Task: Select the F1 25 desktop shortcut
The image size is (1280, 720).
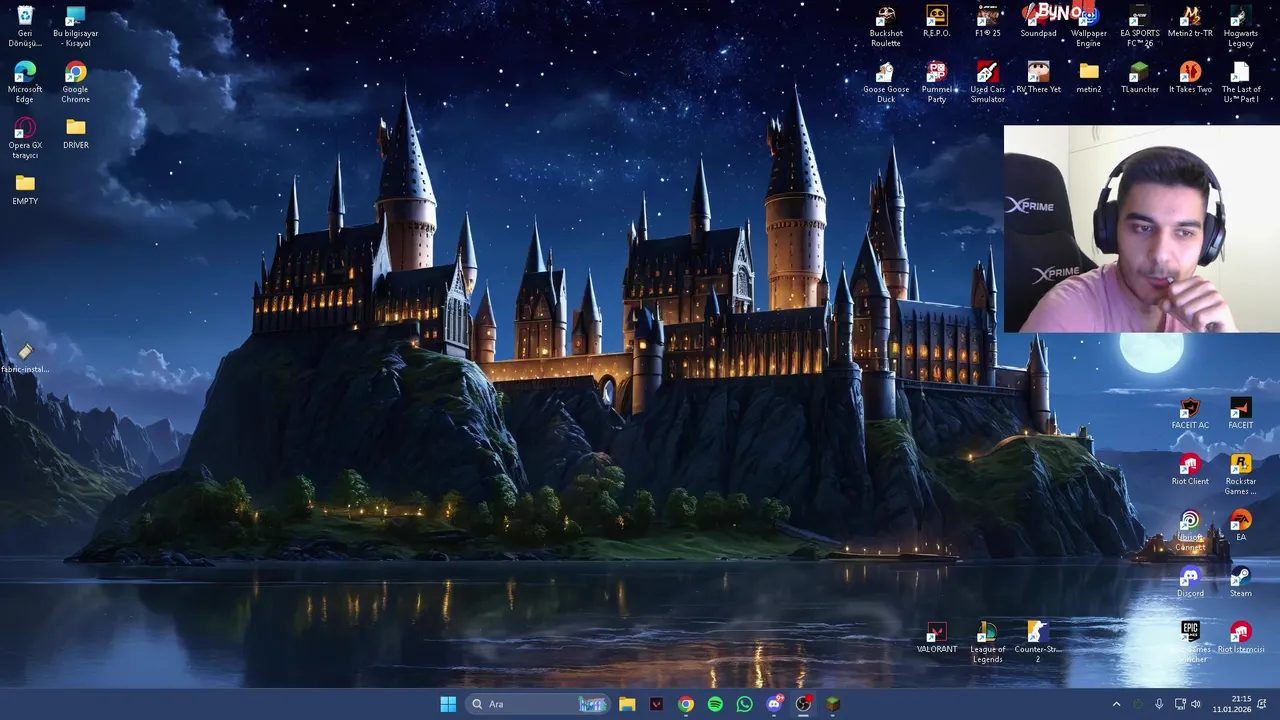Action: [987, 22]
